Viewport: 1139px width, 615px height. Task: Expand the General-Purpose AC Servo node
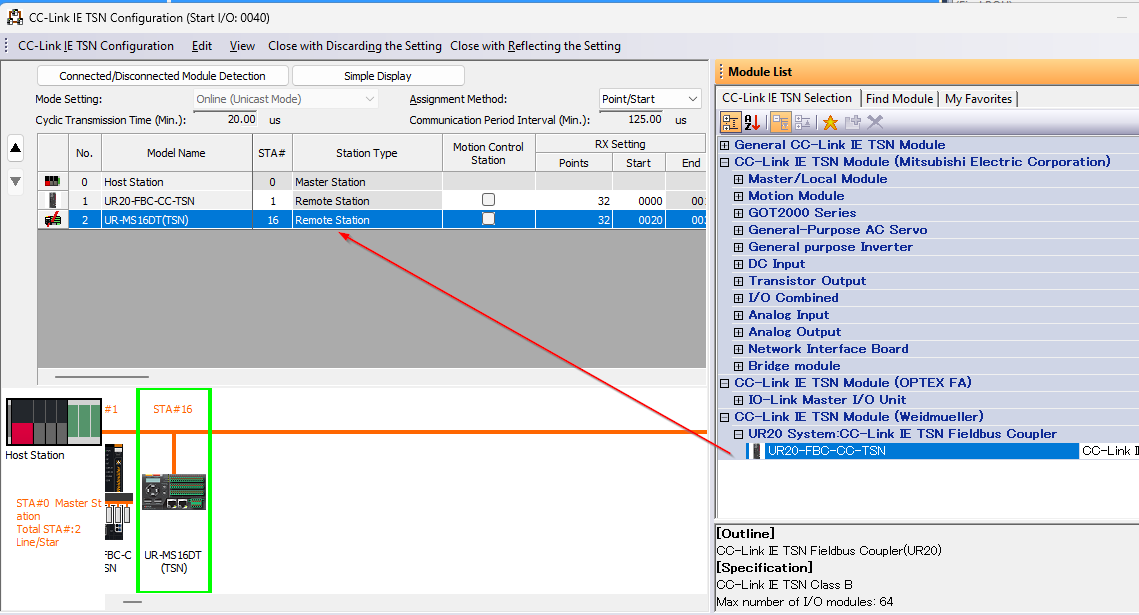coord(738,230)
